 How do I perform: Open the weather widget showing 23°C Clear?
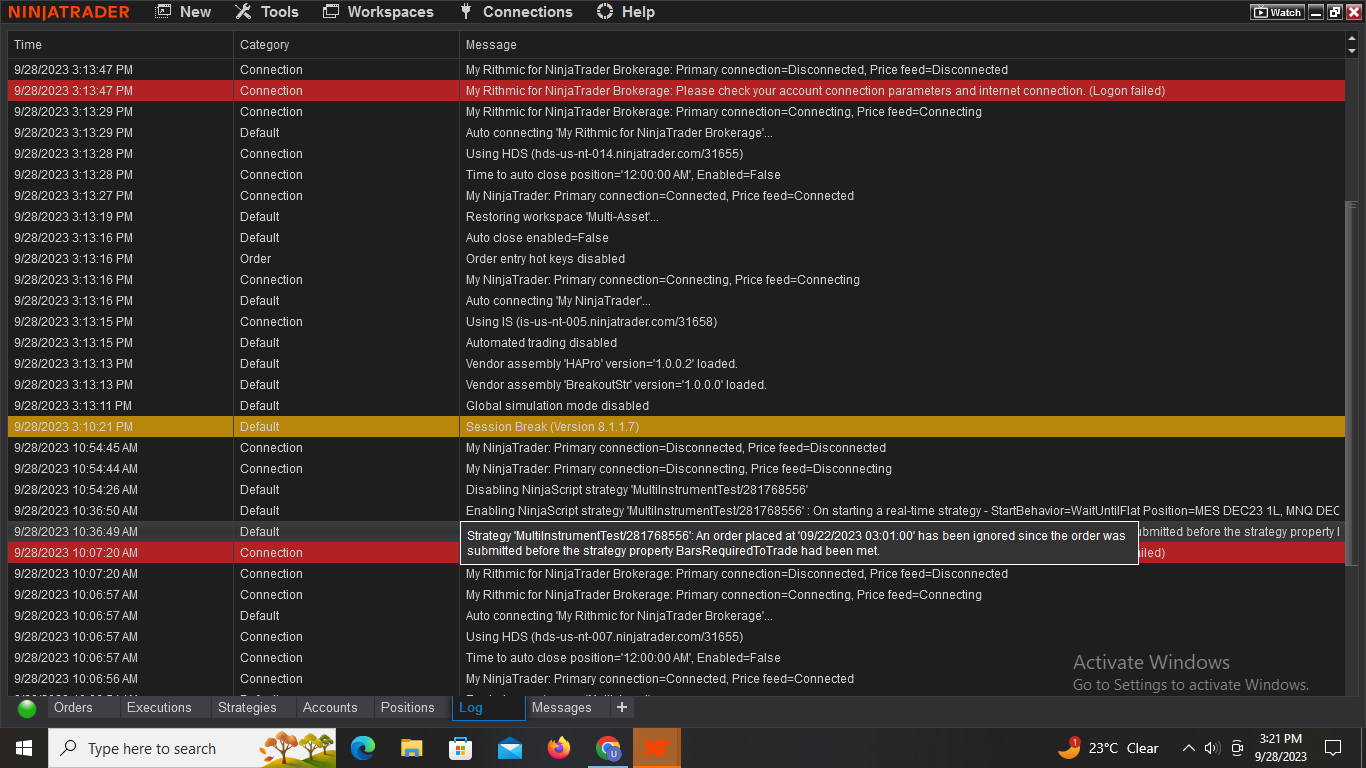[1109, 748]
